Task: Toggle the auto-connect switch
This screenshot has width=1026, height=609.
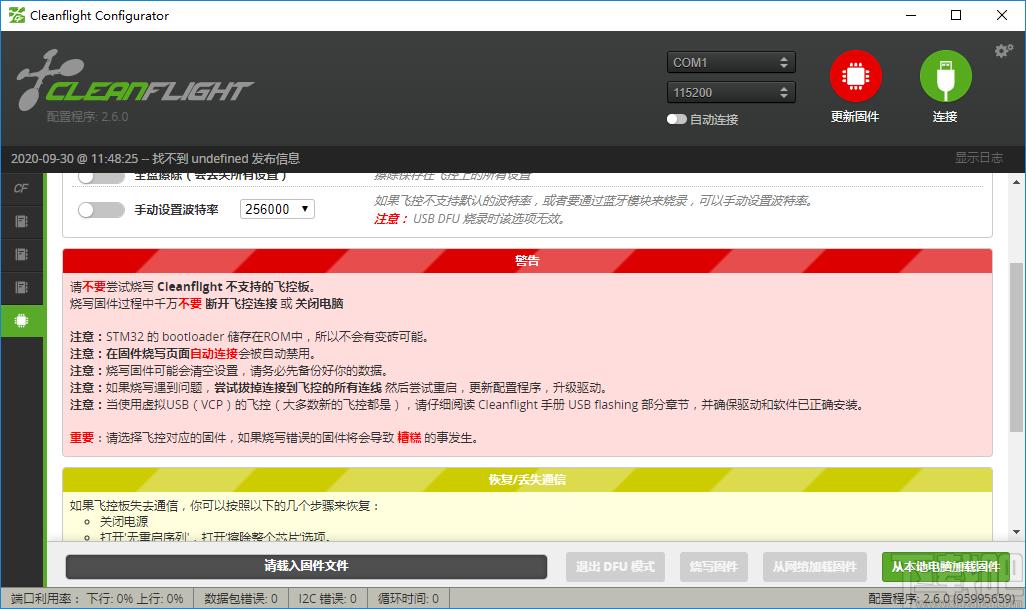Action: 677,119
